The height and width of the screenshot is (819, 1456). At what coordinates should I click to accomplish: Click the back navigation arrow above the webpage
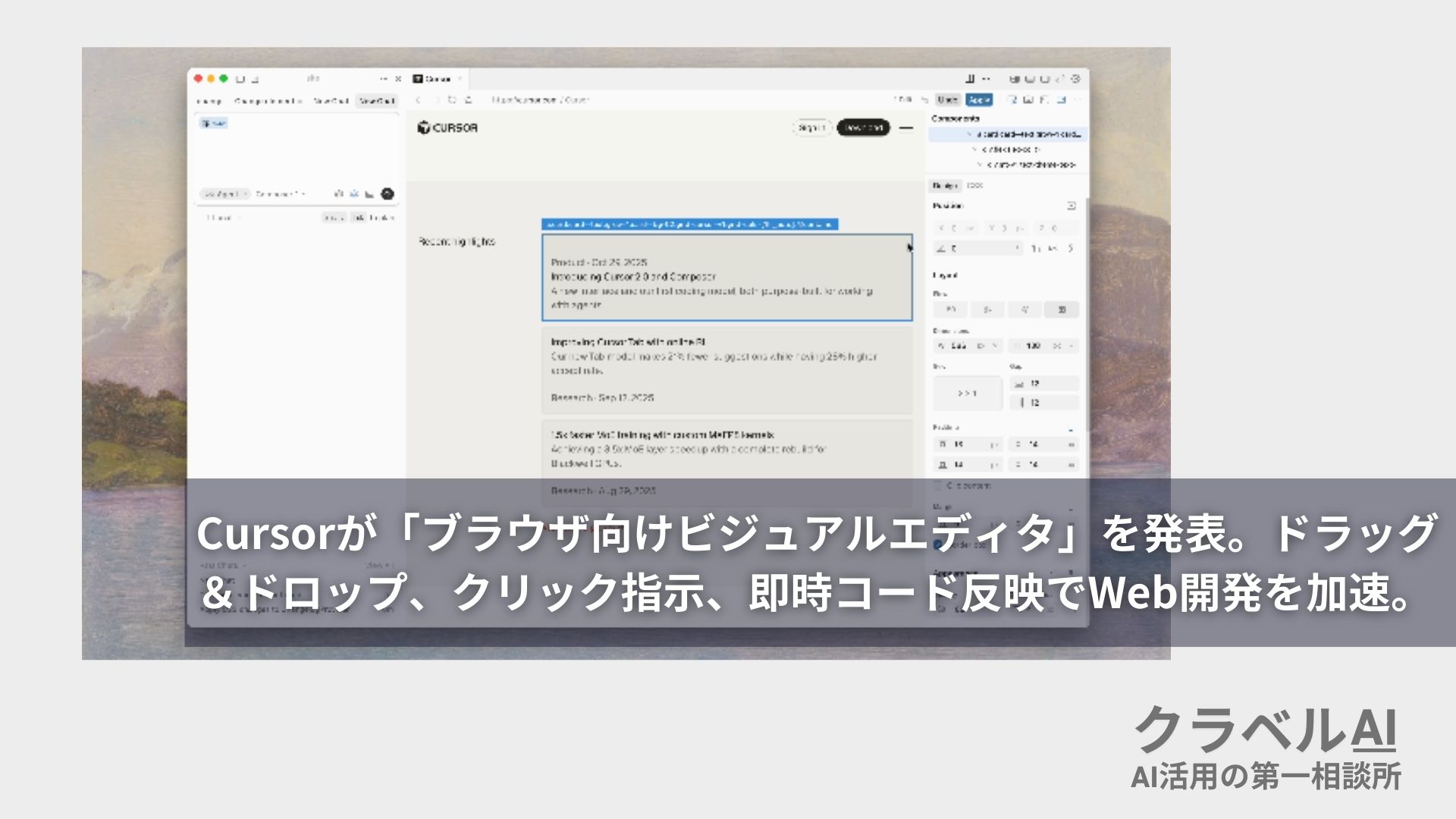click(x=419, y=99)
